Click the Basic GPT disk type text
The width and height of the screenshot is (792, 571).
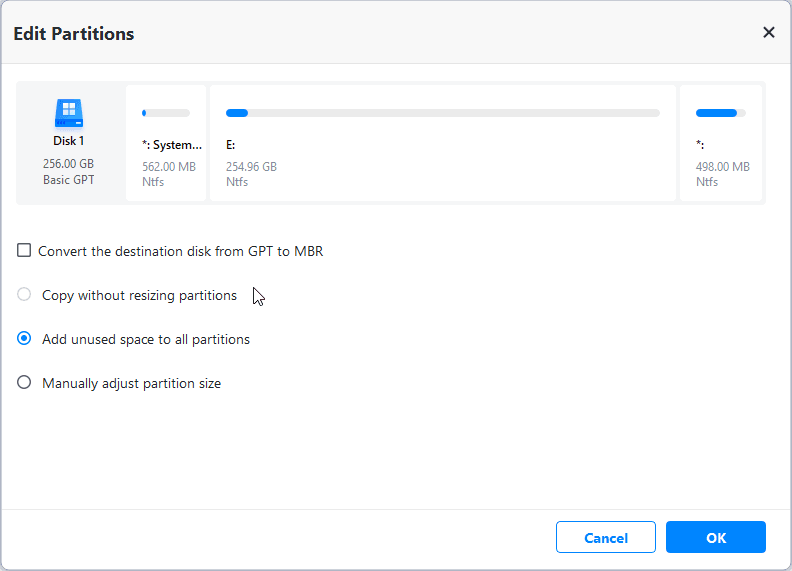(68, 180)
